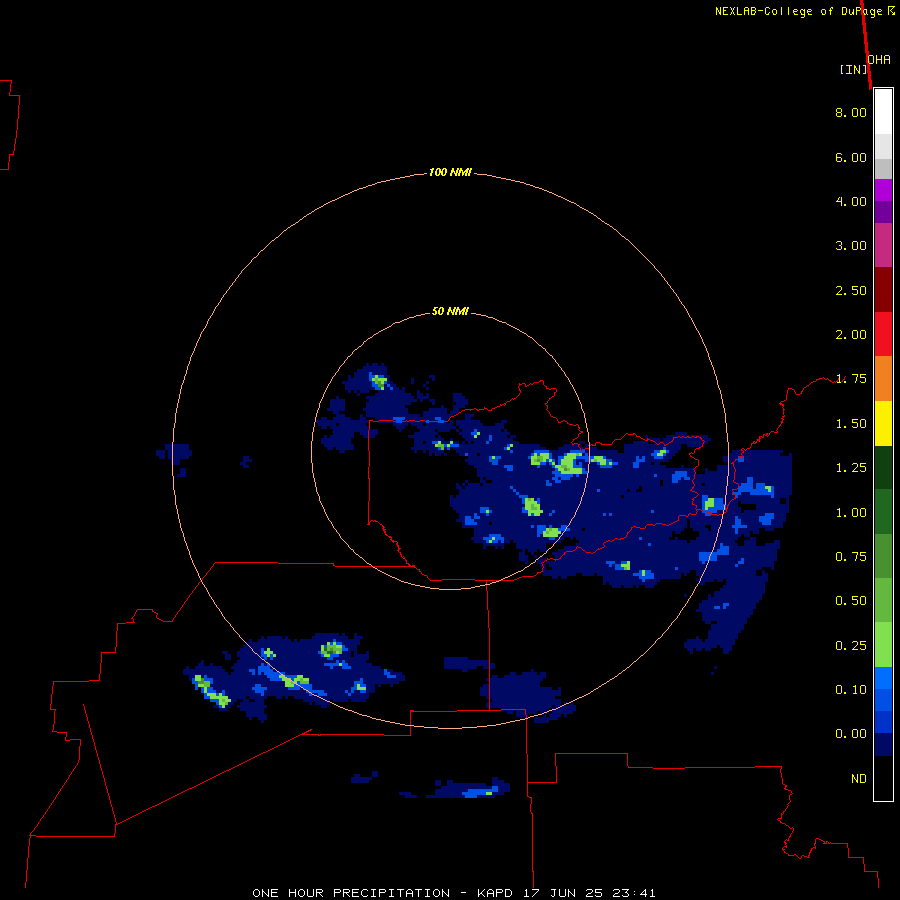Click the 1.25 legend value
The image size is (900, 900).
[851, 468]
